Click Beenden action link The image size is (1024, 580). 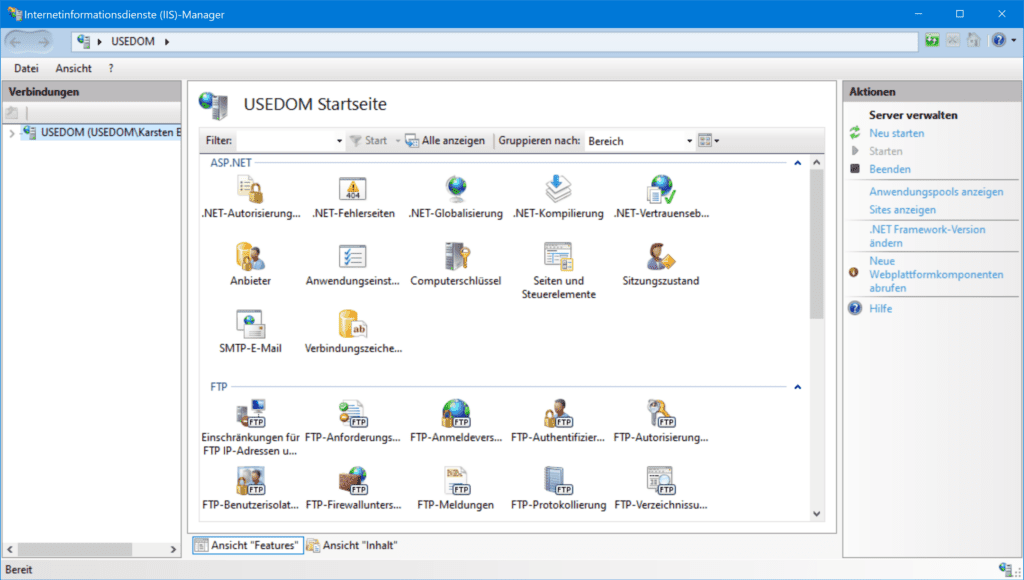click(889, 169)
